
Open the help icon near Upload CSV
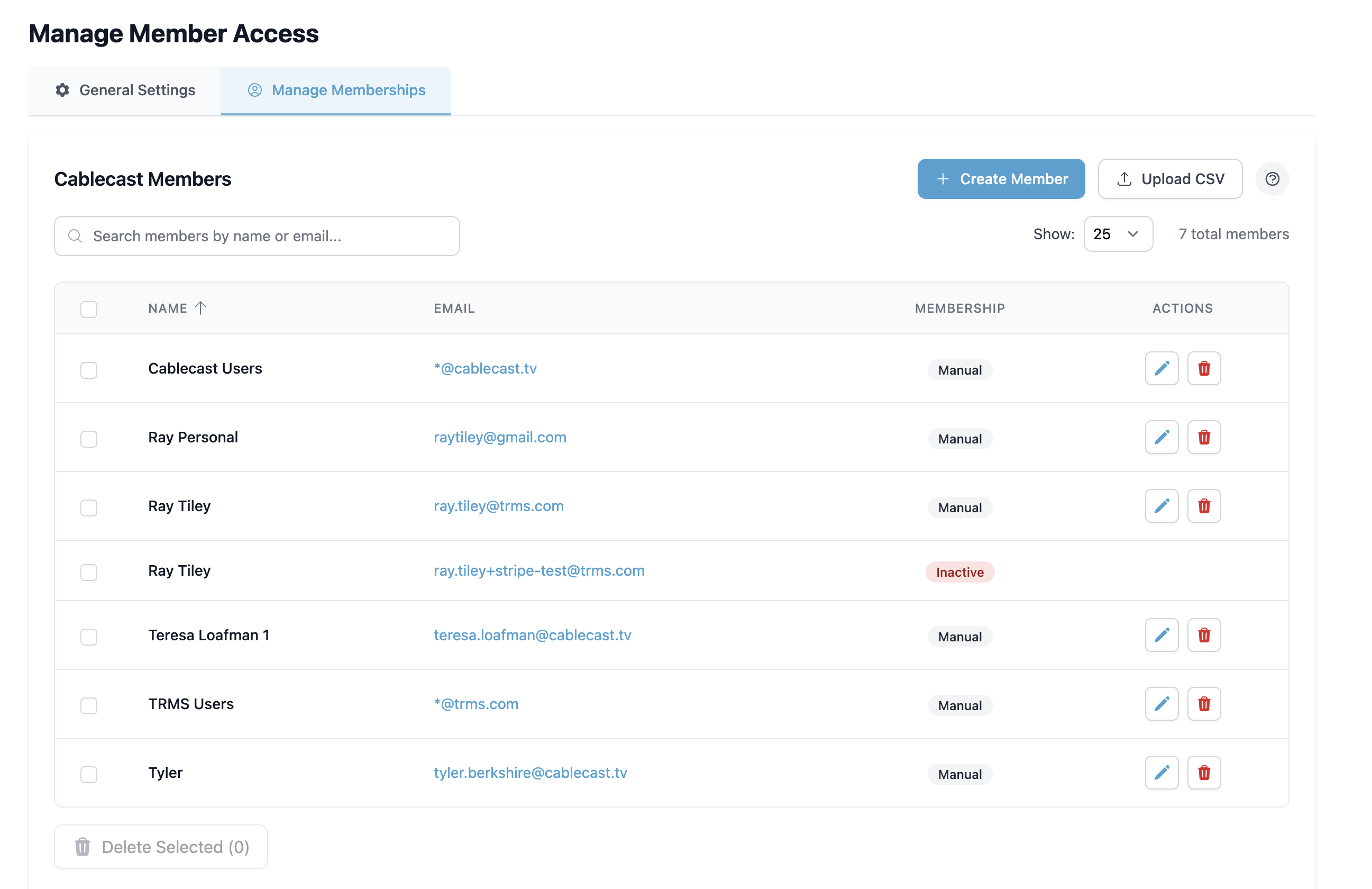(x=1273, y=179)
